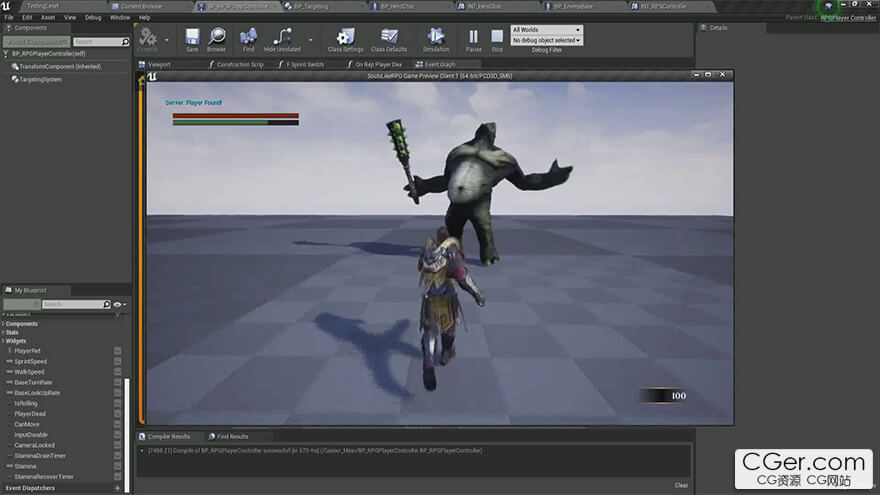
Task: Click Clear in compiler results panel
Action: [681, 485]
